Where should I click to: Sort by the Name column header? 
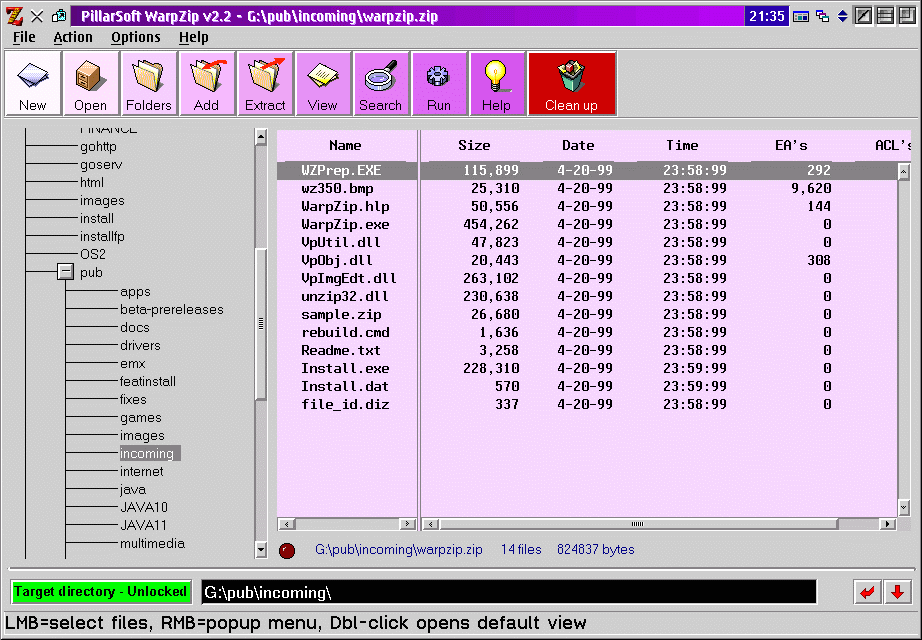coord(346,145)
